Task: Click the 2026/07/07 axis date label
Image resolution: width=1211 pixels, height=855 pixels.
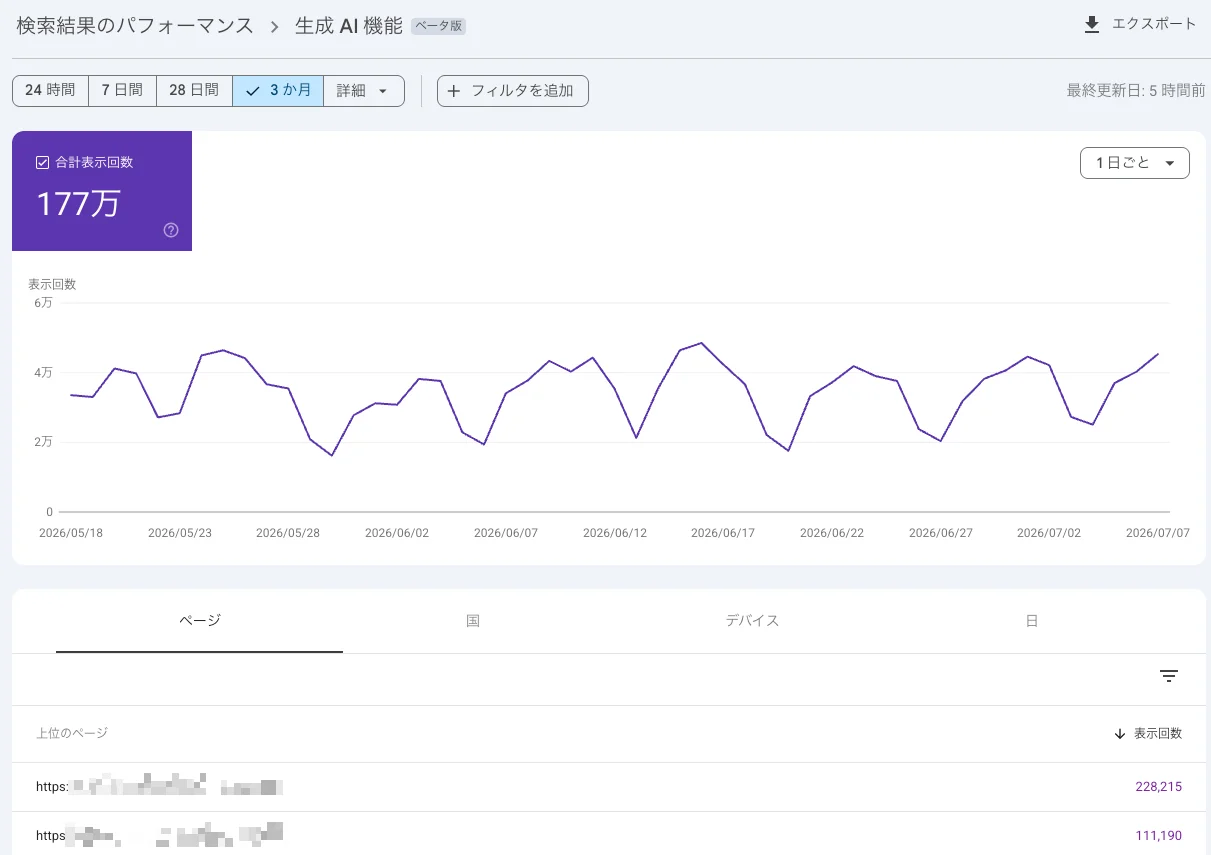Action: [1158, 533]
